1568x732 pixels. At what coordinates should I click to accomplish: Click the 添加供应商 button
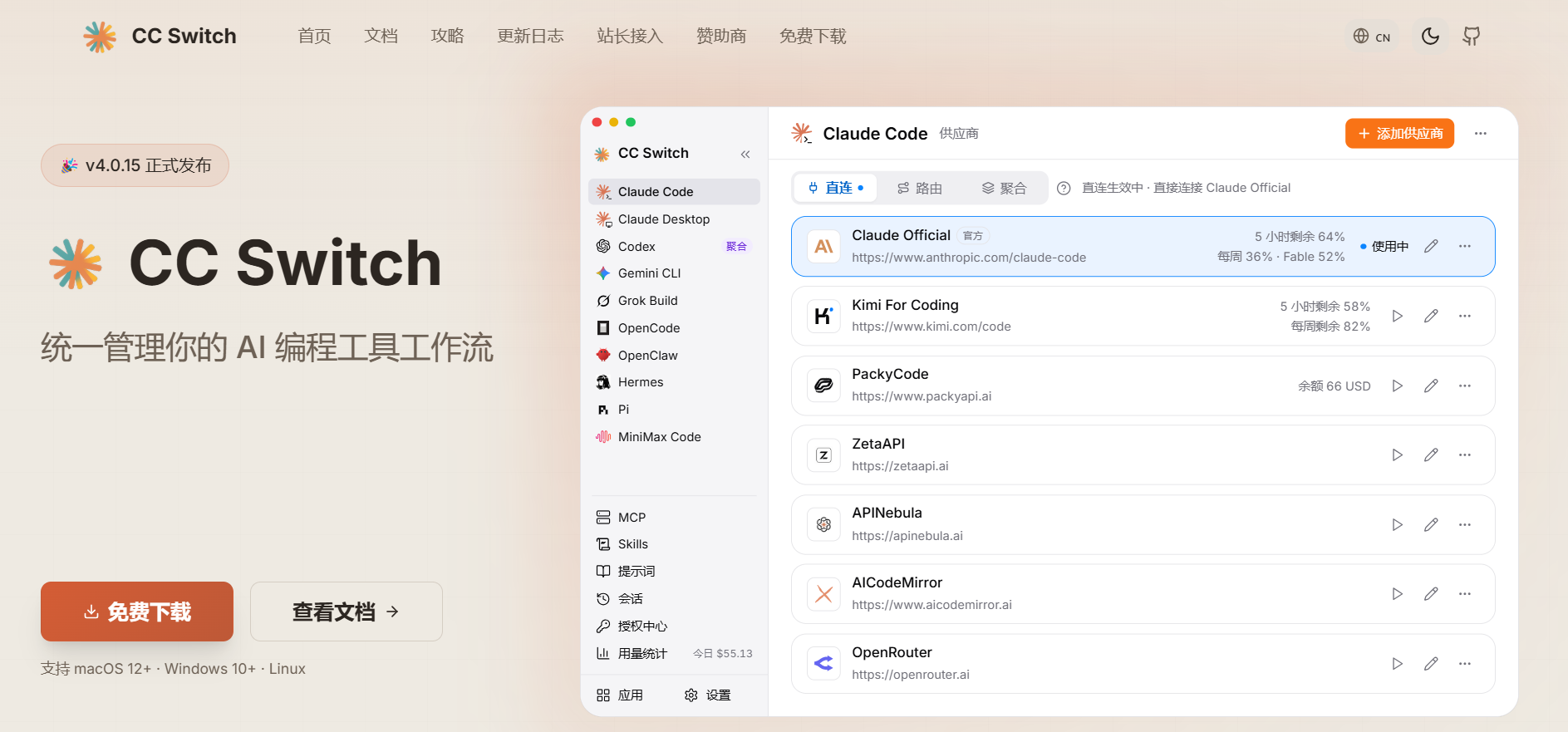click(1399, 133)
